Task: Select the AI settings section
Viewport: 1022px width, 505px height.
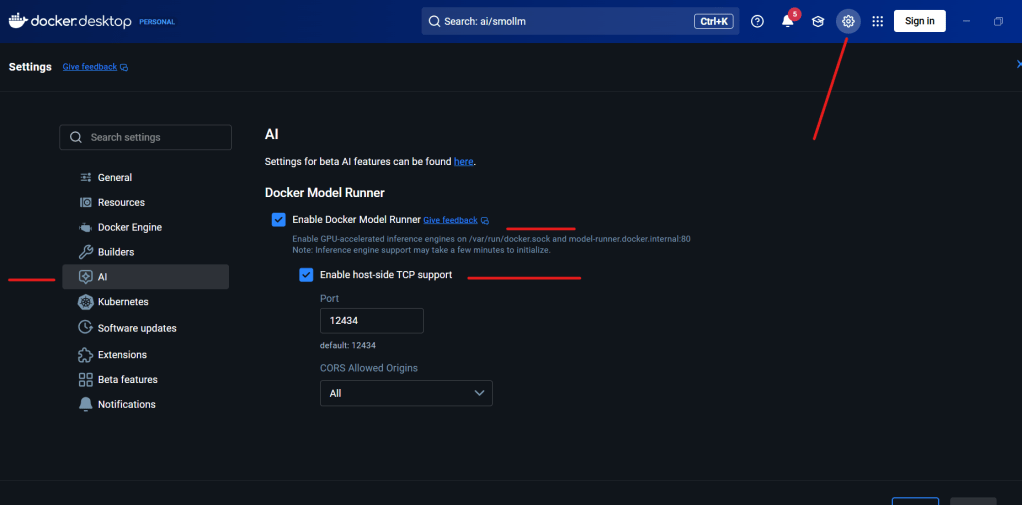Action: [145, 277]
